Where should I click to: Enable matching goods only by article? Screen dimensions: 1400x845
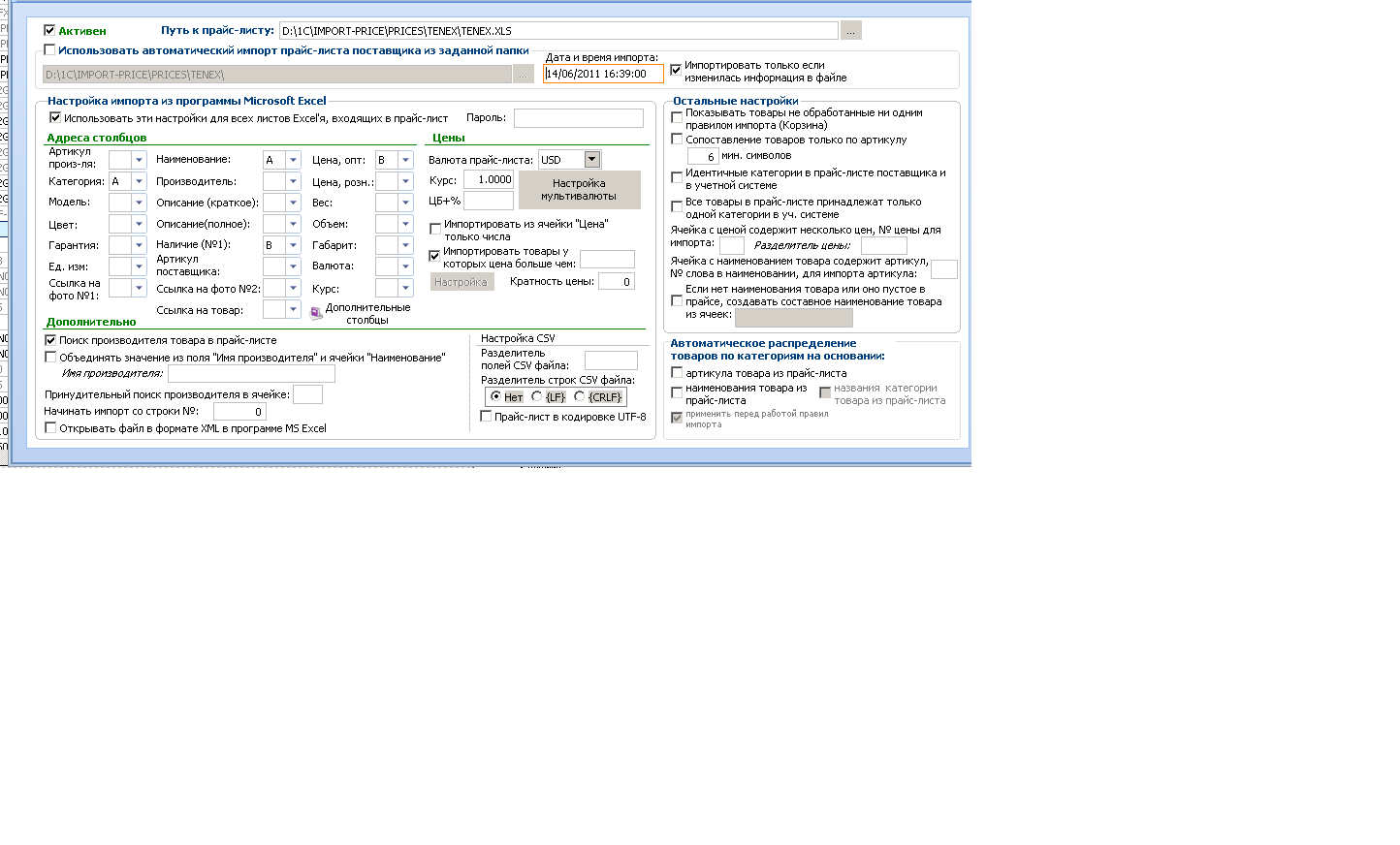(677, 140)
